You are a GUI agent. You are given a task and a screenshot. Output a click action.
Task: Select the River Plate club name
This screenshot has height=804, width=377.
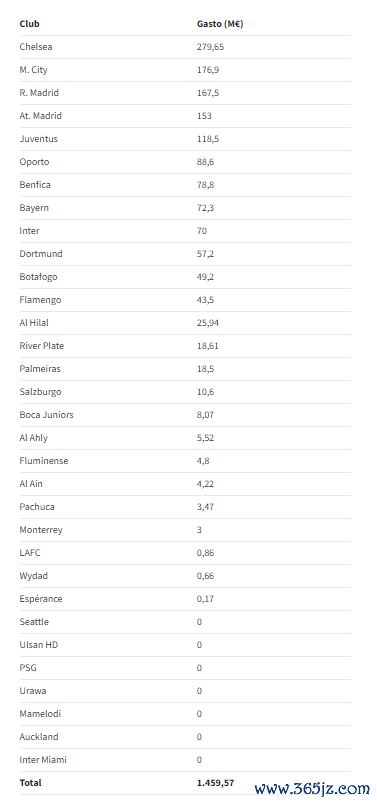tap(42, 346)
